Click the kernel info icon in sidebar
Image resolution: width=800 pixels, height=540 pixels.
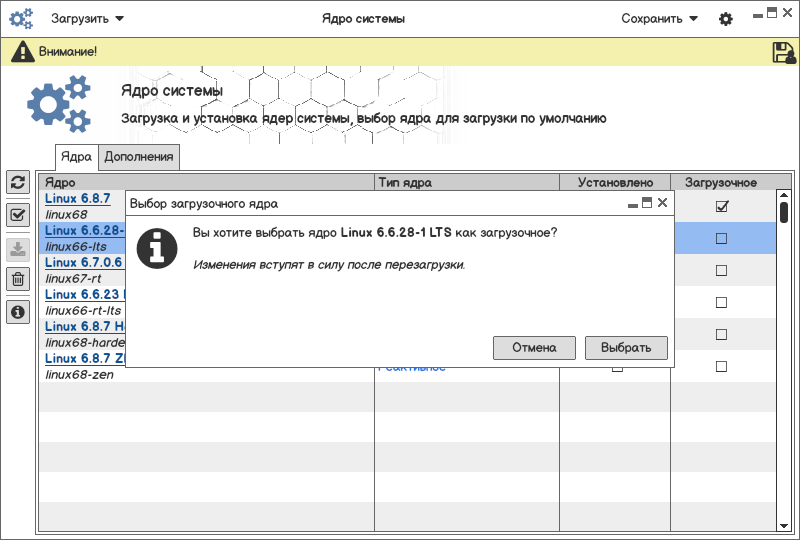click(17, 312)
